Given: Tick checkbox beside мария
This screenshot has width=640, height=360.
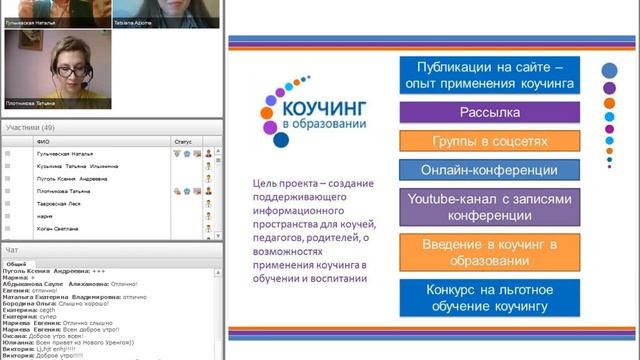Looking at the screenshot, I should pos(7,216).
